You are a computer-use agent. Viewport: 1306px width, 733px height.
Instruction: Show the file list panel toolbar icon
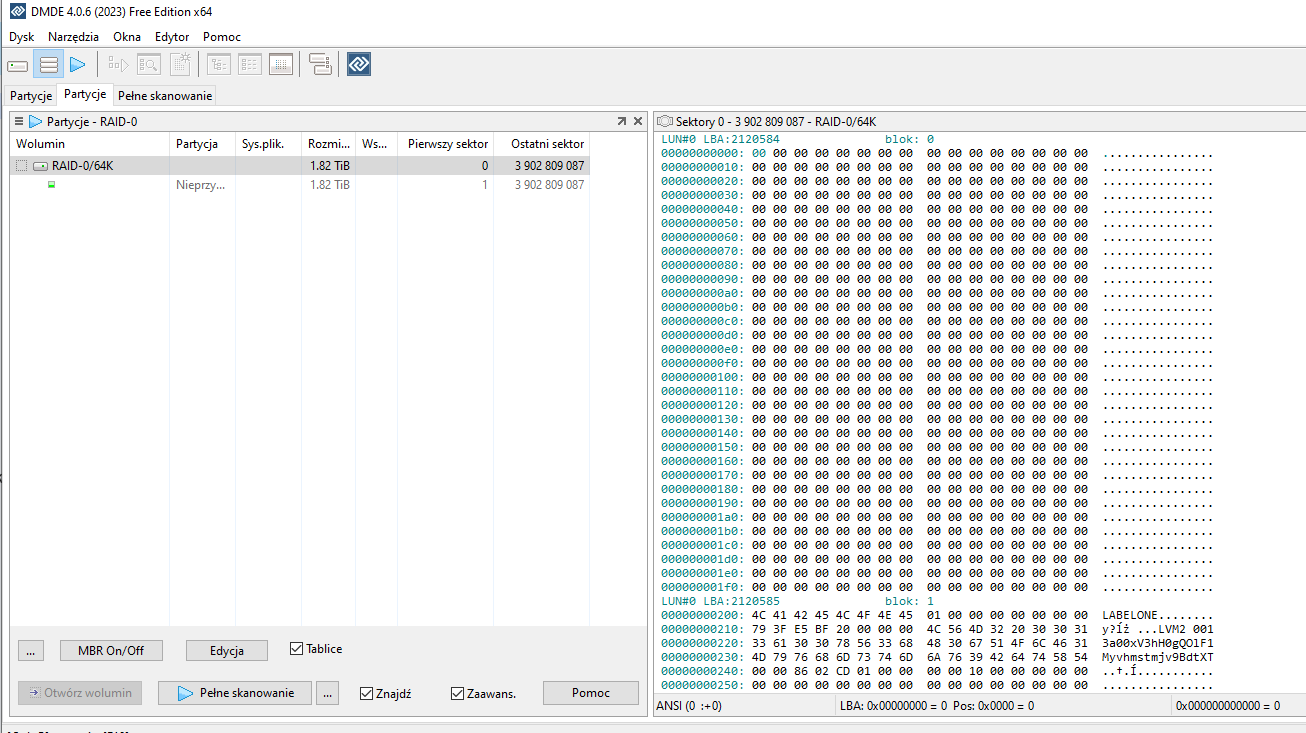[x=250, y=65]
